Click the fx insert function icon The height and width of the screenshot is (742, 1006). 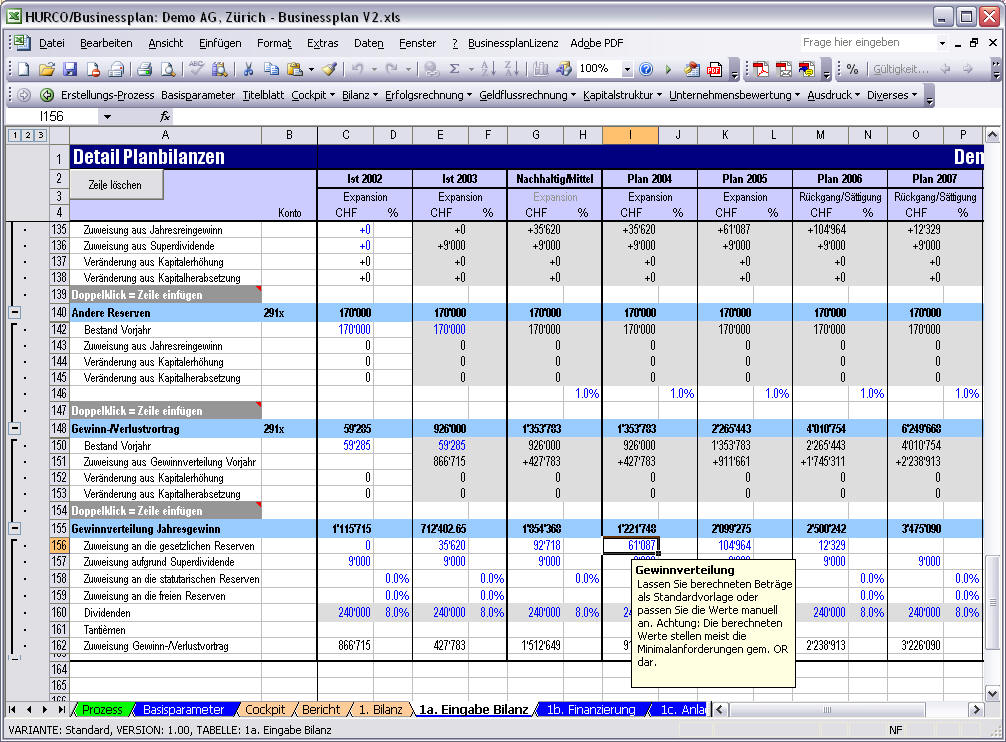click(x=165, y=116)
